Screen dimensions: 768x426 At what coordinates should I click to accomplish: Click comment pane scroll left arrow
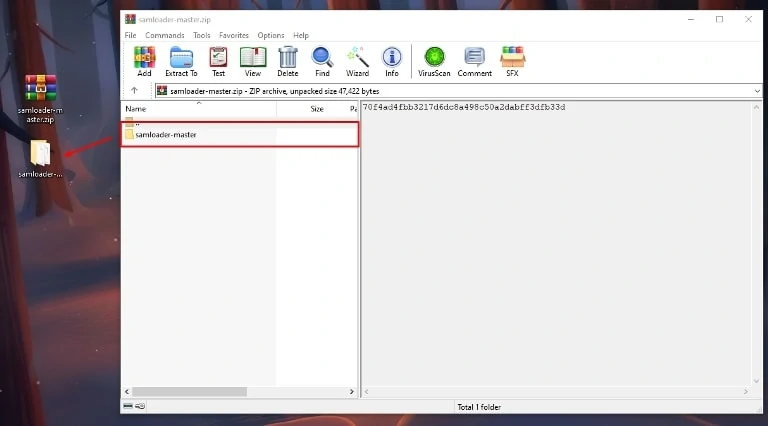[x=366, y=392]
